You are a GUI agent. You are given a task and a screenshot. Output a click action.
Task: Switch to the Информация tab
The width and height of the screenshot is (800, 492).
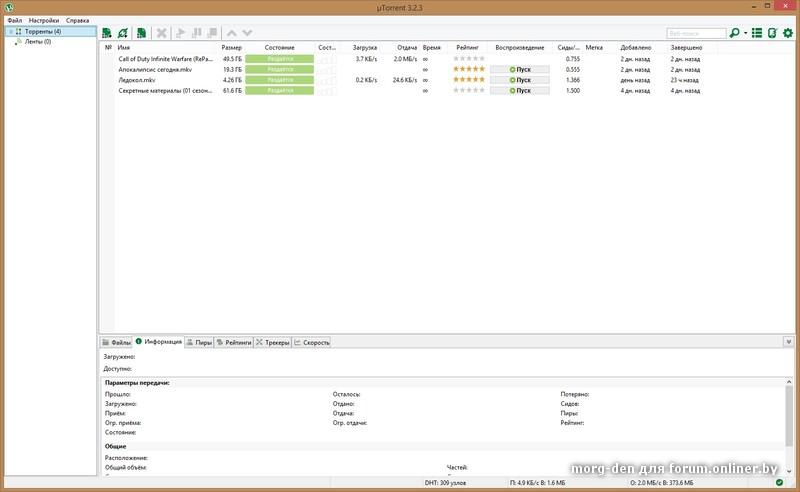[158, 341]
